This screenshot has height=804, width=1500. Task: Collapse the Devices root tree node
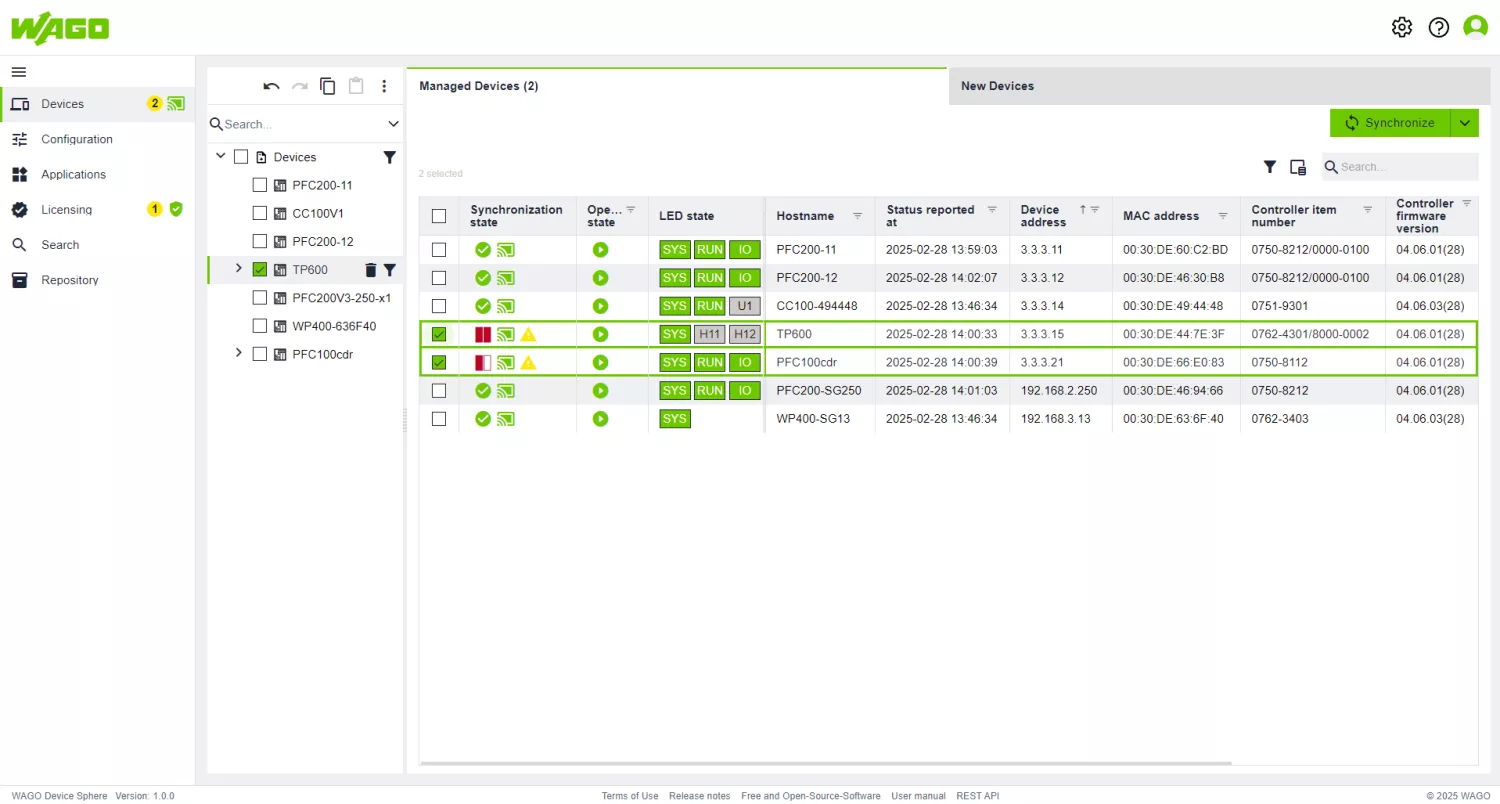pyautogui.click(x=220, y=157)
